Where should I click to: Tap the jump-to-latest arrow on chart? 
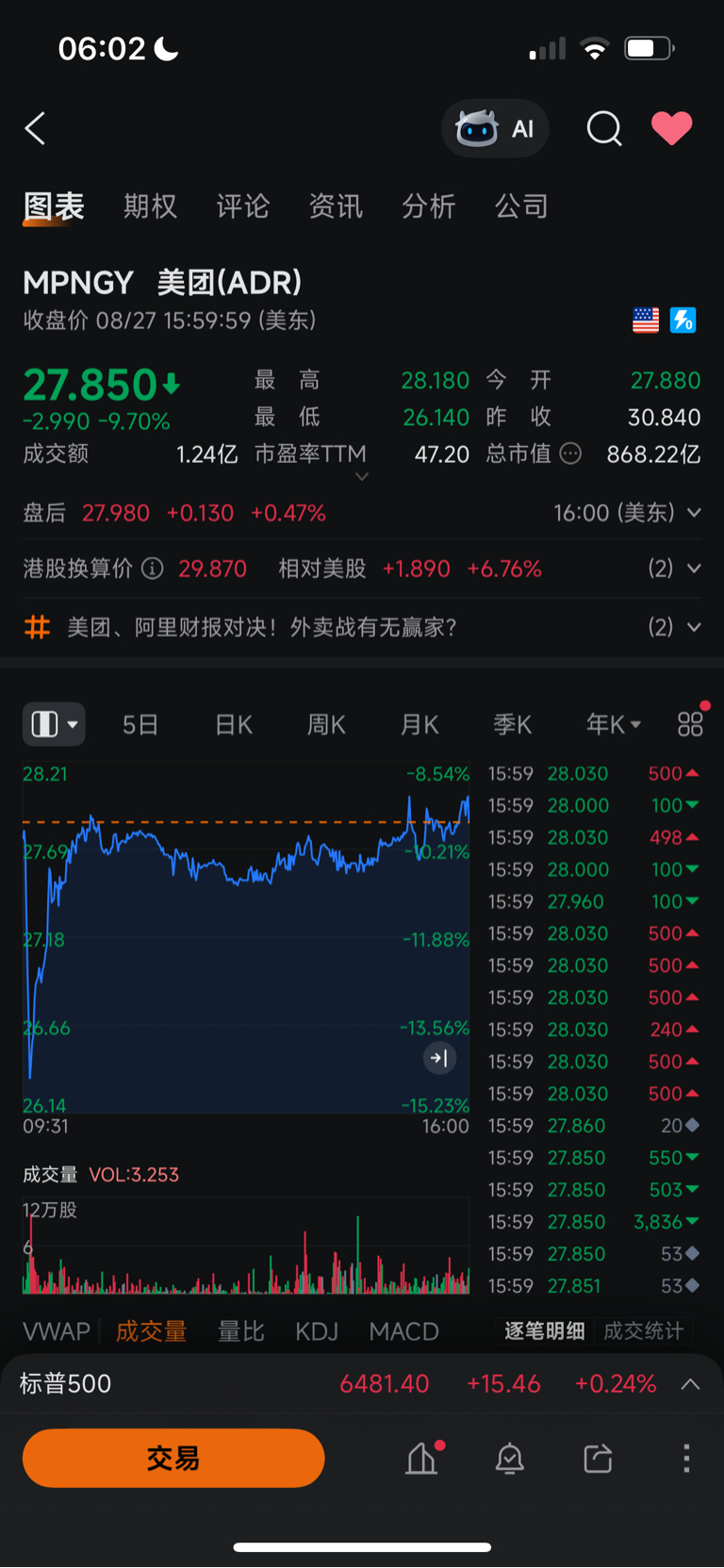pos(439,1058)
